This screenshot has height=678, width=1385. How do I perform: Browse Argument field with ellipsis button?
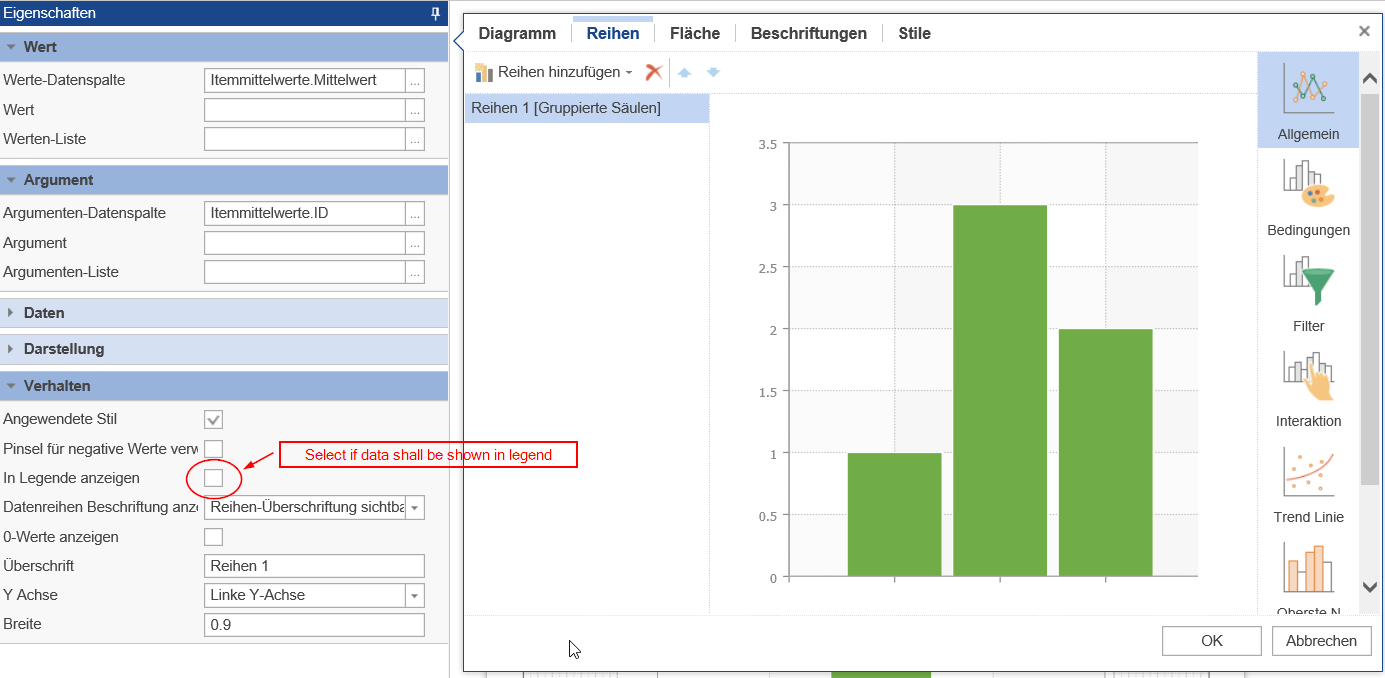click(415, 243)
